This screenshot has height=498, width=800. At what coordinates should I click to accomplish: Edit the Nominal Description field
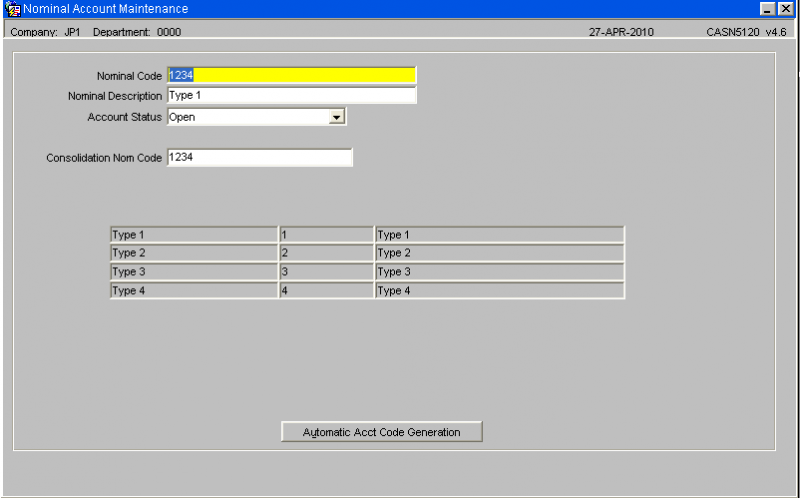[291, 95]
